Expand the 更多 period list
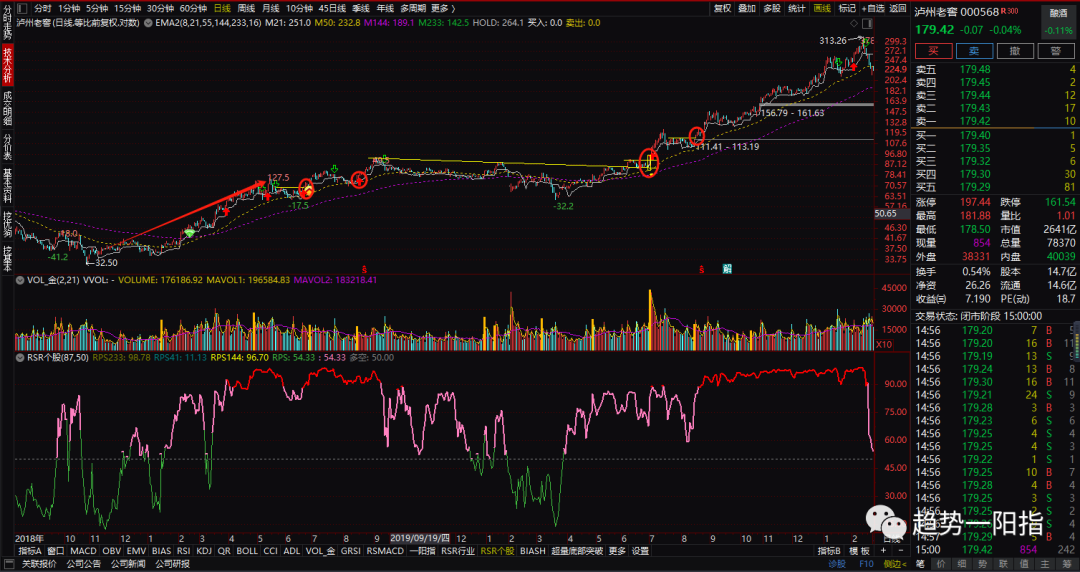 [443, 8]
